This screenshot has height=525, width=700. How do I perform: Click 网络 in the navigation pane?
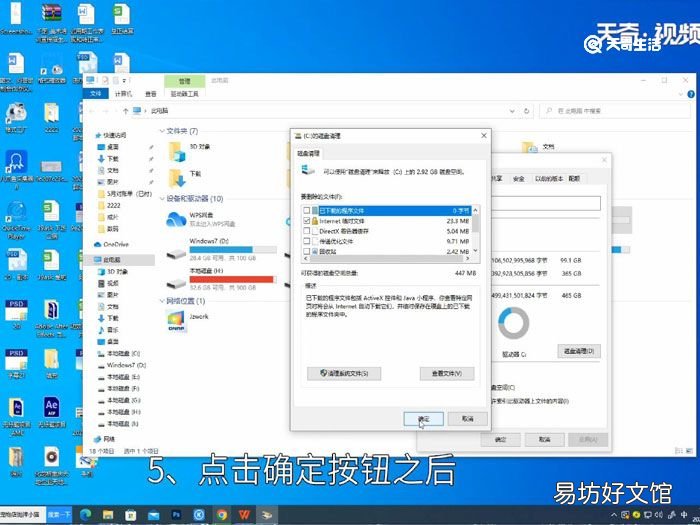point(108,439)
